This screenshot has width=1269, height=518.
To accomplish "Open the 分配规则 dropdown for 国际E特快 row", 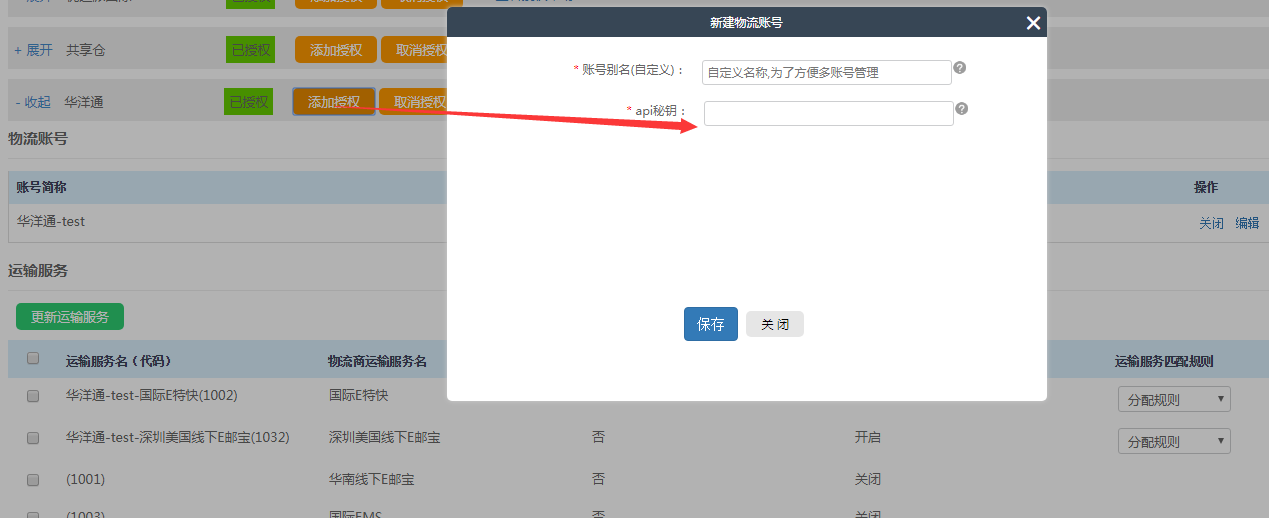I will 1173,400.
